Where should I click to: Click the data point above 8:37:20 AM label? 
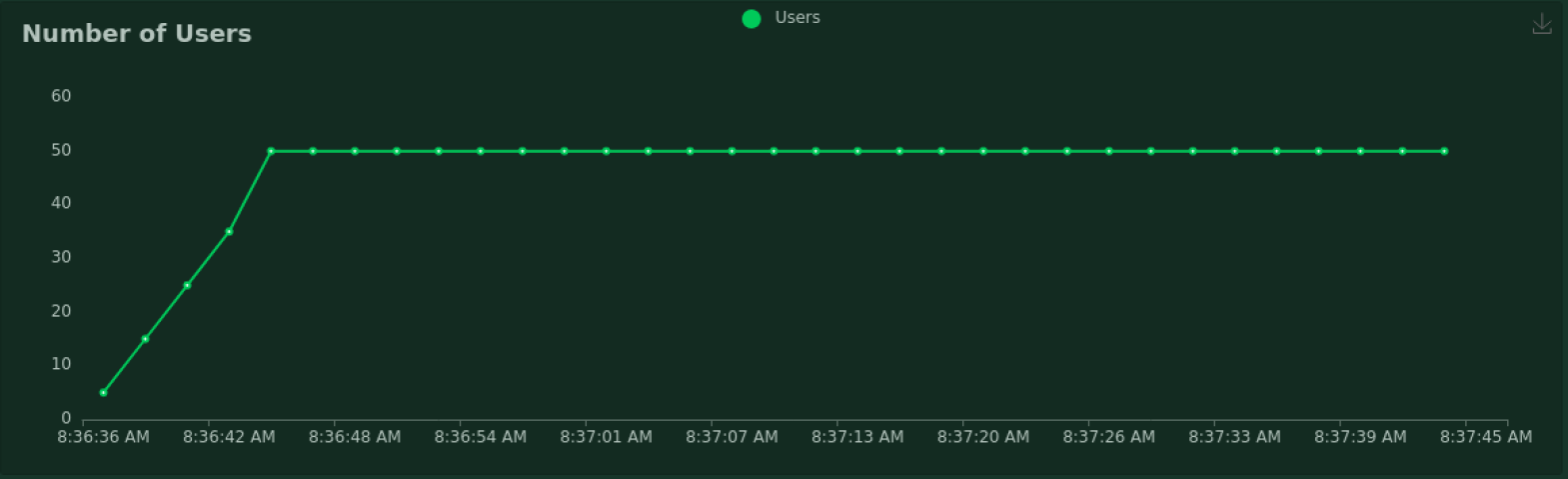click(983, 151)
